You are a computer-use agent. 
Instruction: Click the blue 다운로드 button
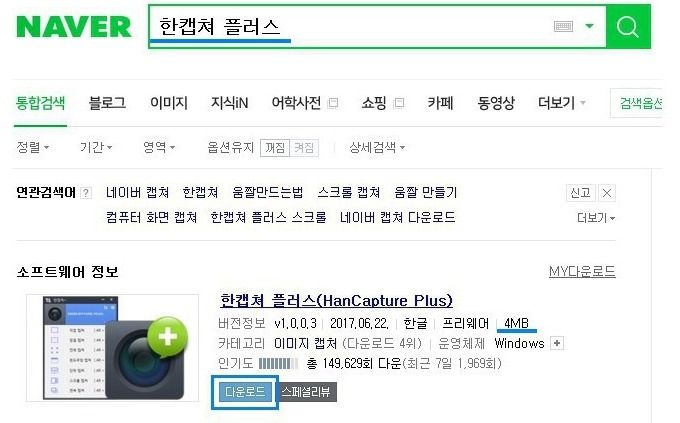[x=245, y=392]
